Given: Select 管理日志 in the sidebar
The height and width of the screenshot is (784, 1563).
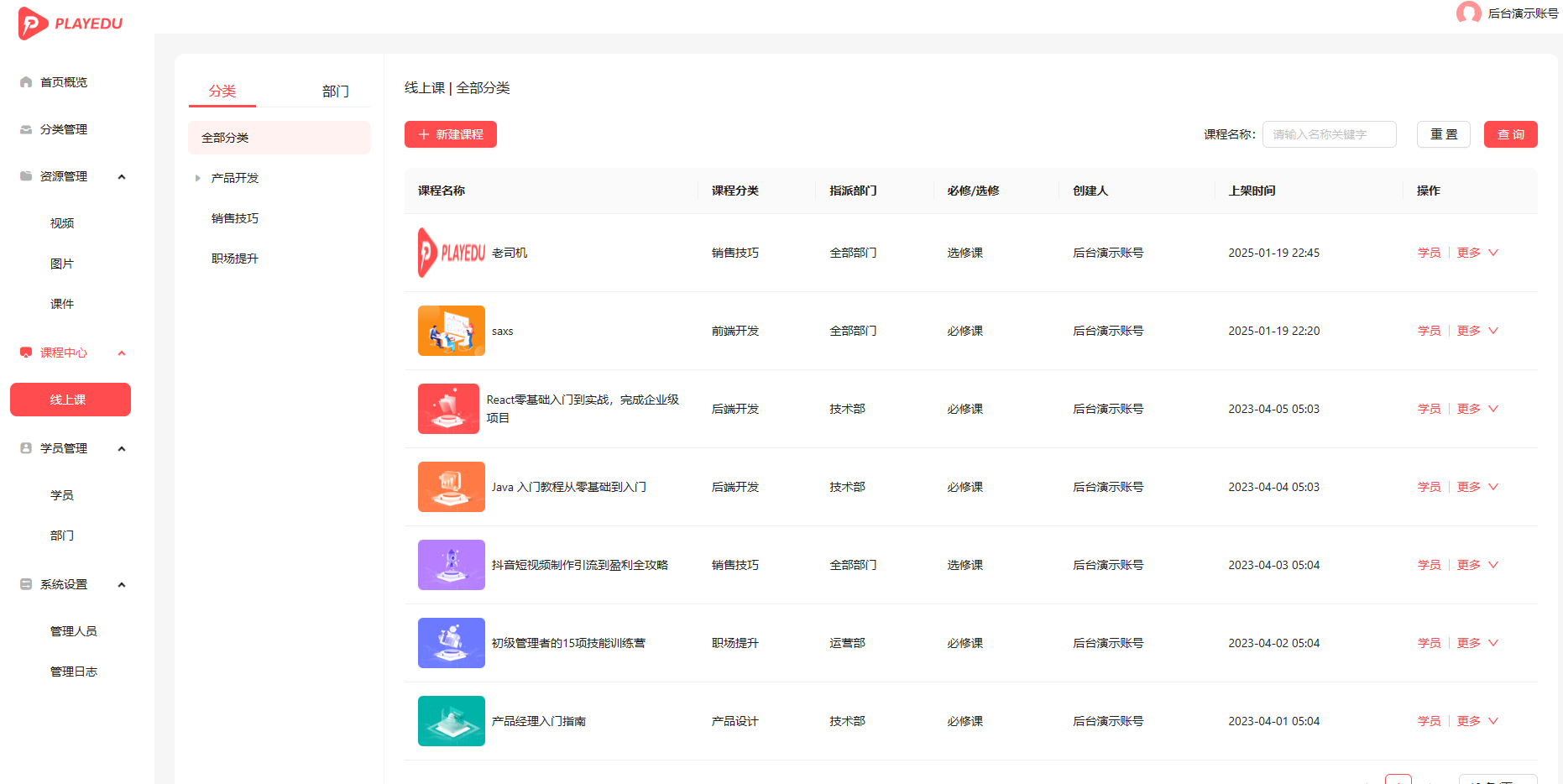Looking at the screenshot, I should pos(74,671).
